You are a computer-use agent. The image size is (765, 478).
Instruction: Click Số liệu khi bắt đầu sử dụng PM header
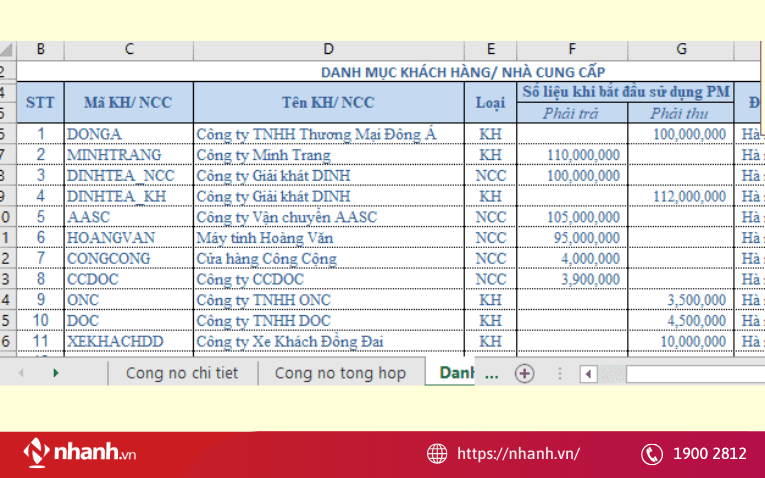coord(625,92)
